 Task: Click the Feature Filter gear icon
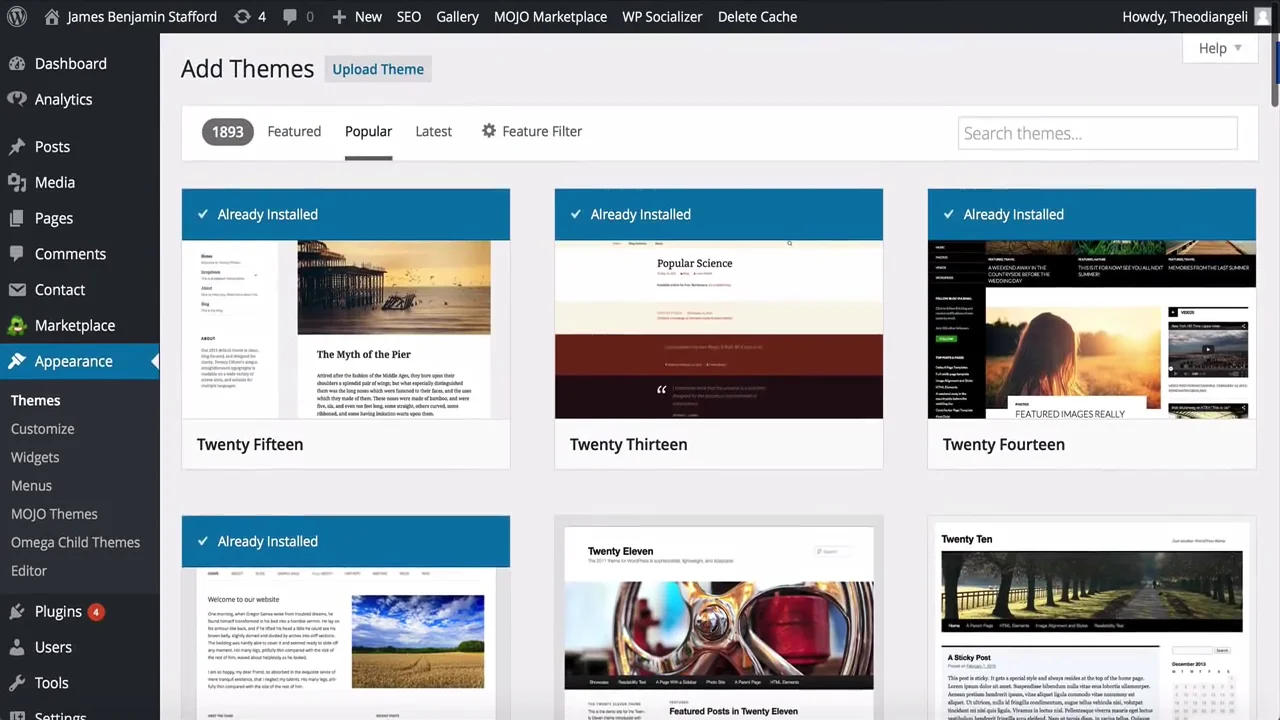pyautogui.click(x=489, y=131)
